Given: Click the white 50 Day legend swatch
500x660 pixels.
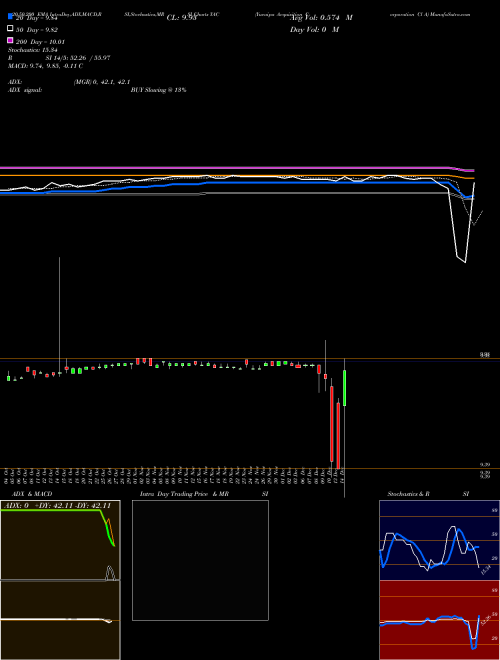Looking at the screenshot, I should (x=10, y=29).
